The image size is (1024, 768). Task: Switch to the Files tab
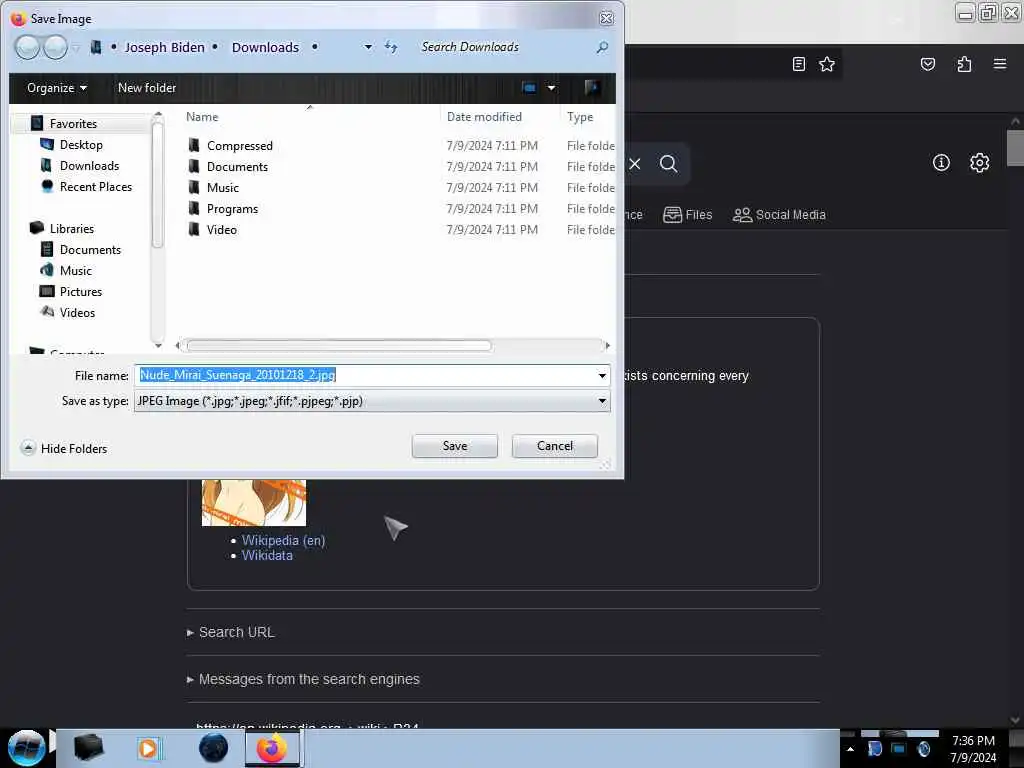687,215
